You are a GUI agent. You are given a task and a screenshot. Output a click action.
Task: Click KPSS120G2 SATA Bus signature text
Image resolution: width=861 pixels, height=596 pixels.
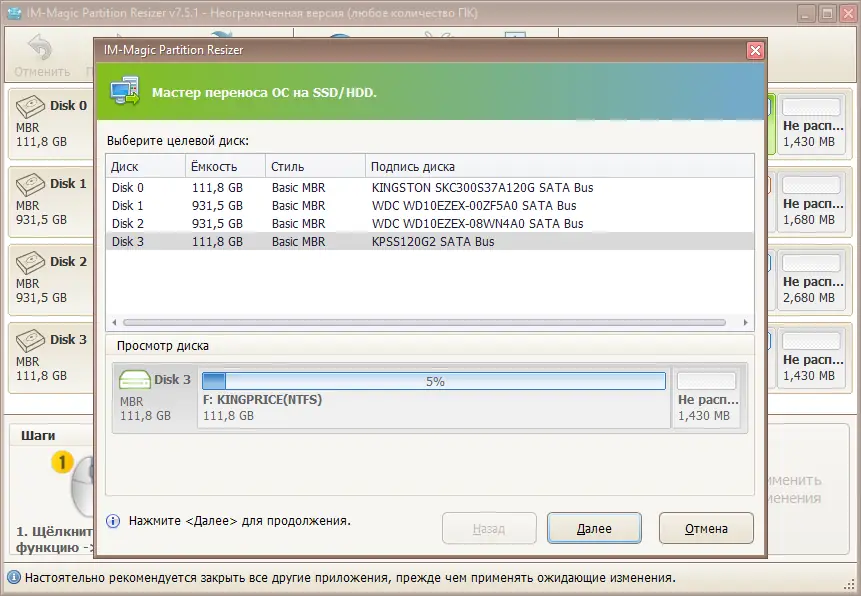(433, 242)
